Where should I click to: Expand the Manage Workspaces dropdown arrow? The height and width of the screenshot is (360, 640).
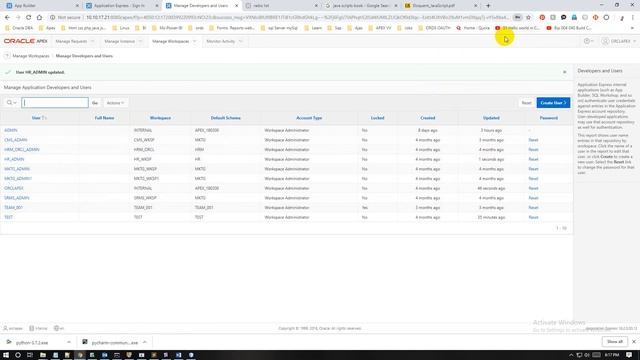(x=194, y=41)
